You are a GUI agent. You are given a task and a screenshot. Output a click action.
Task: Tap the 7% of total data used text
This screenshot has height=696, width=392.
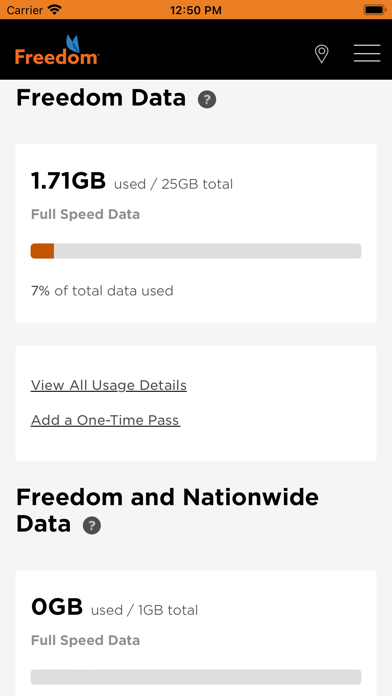(x=102, y=291)
